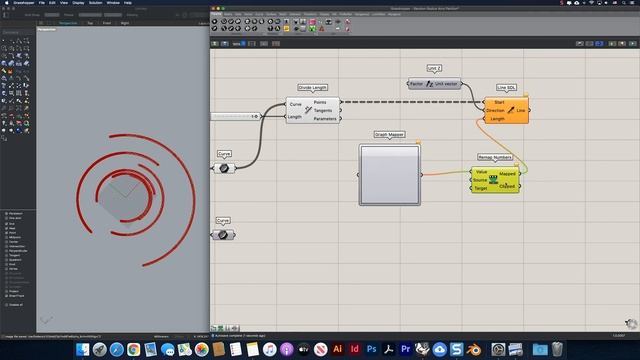Click the Start input of Line SDL
The height and width of the screenshot is (360, 640).
[x=499, y=102]
